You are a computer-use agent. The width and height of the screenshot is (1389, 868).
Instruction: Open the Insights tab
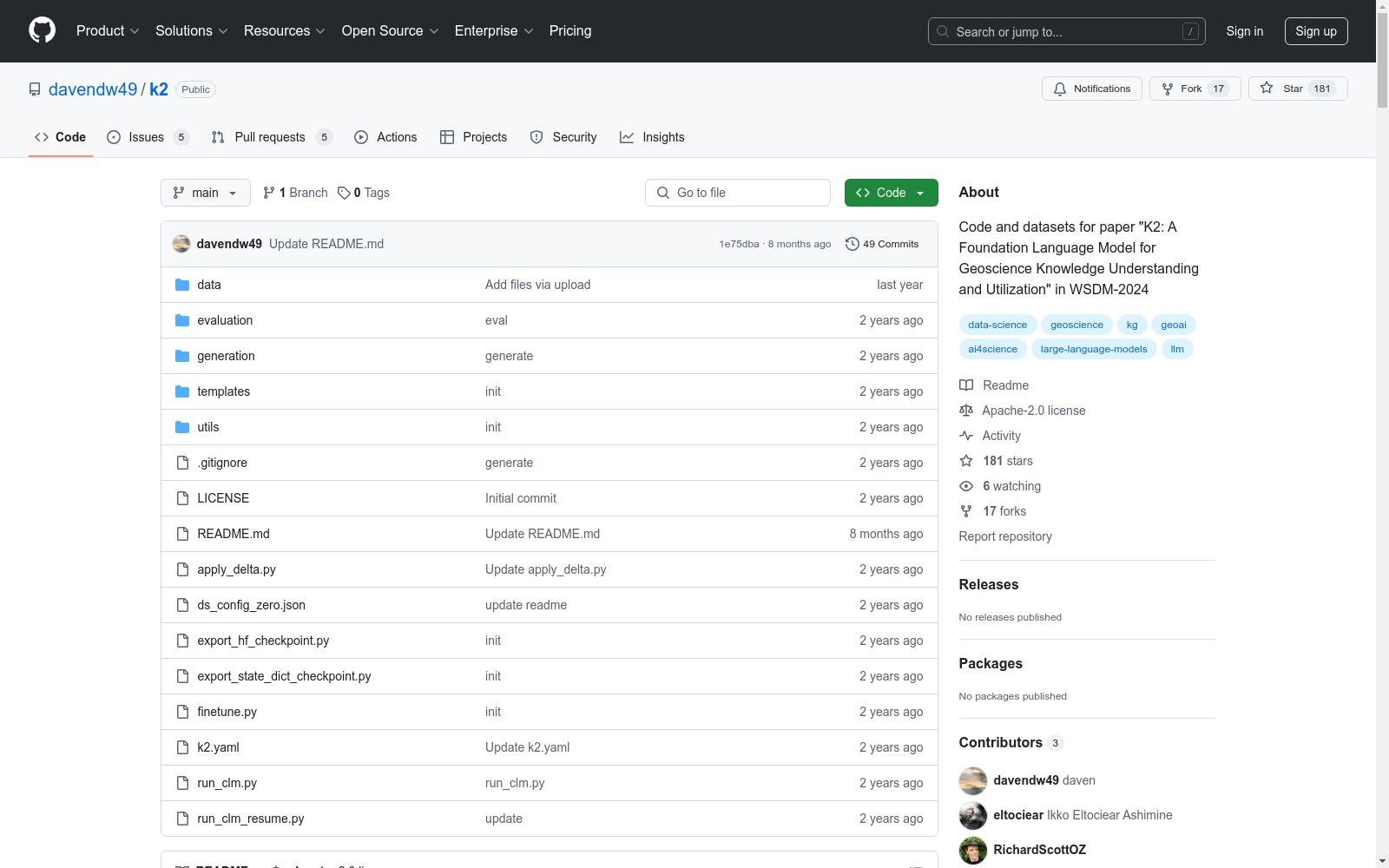[x=652, y=137]
